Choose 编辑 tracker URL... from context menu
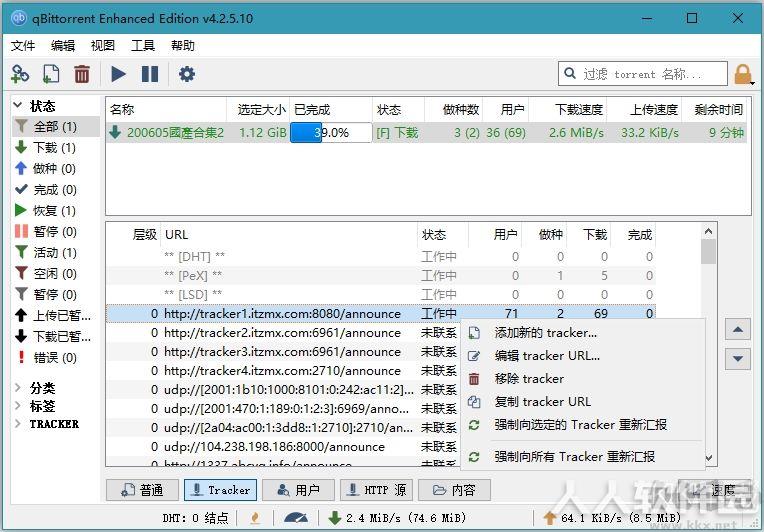Viewport: 764px width, 532px height. 583,356
